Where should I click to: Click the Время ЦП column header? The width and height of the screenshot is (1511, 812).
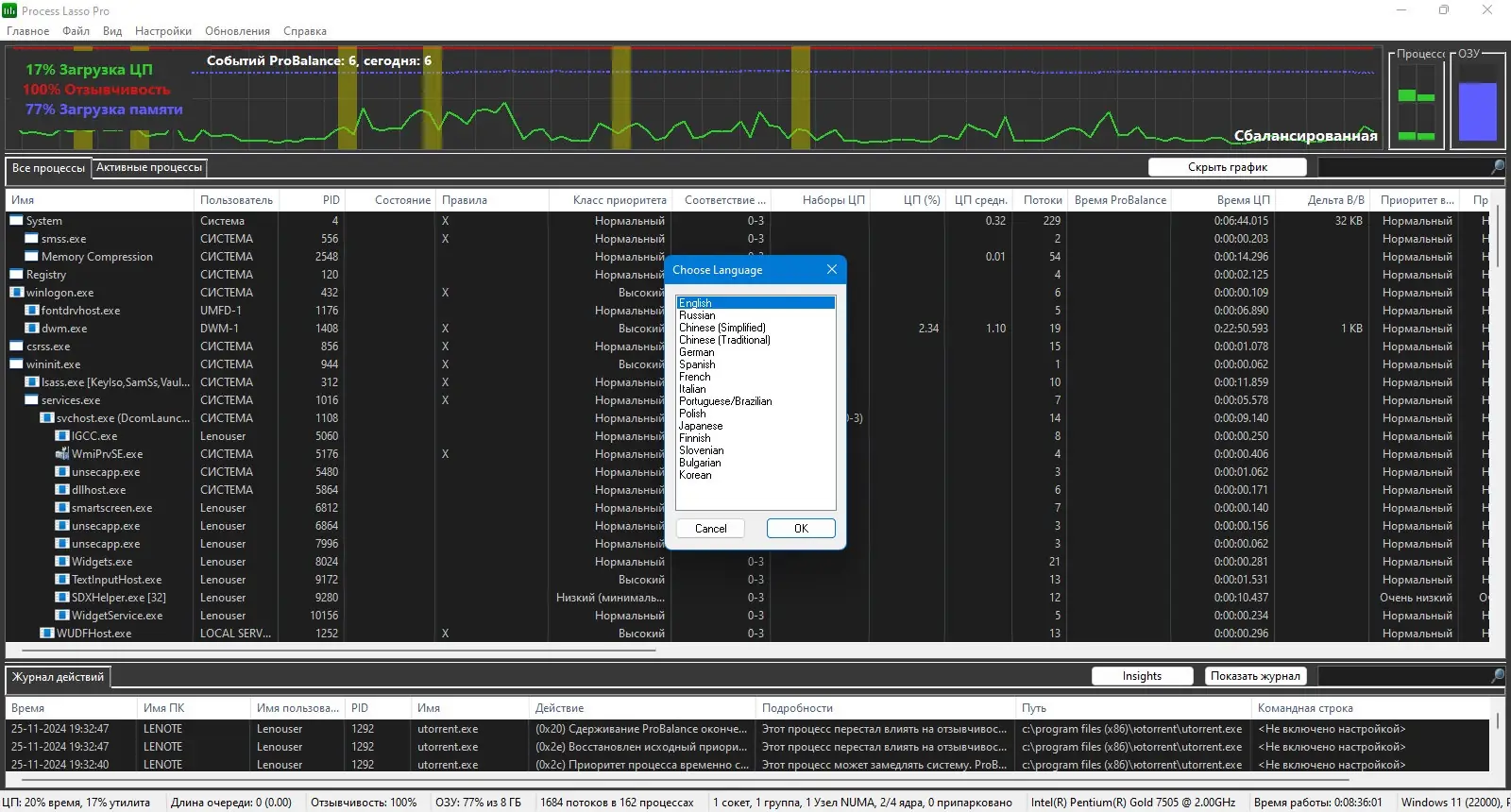(x=1225, y=200)
